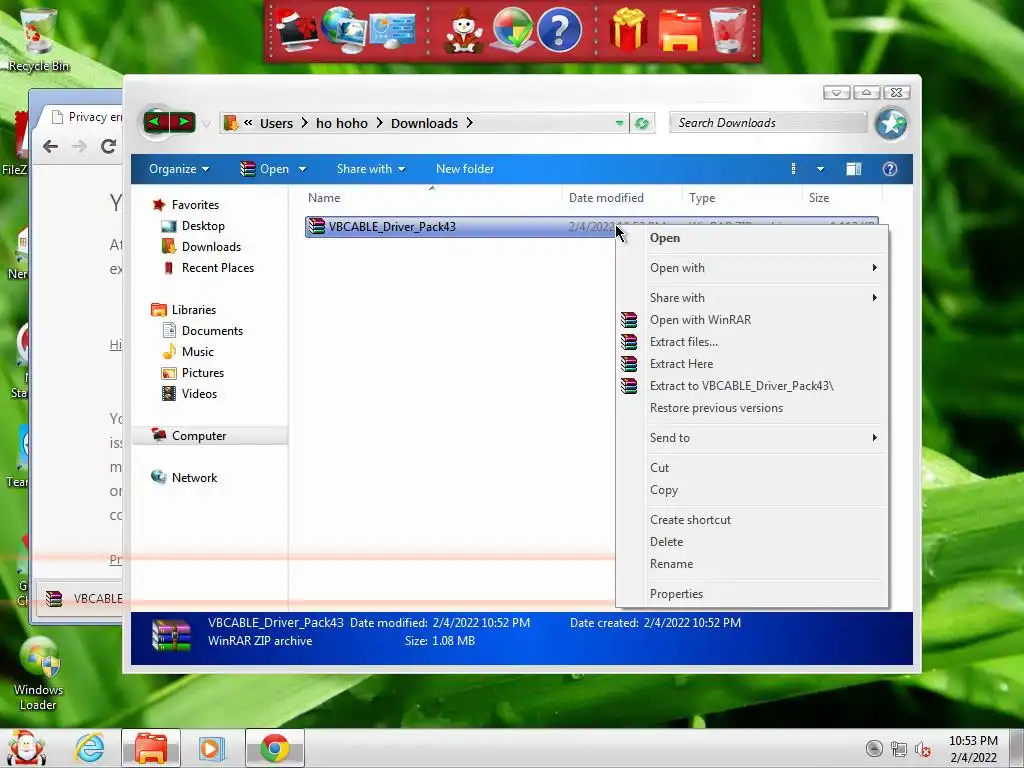Reload the page in Chrome window

(x=108, y=146)
